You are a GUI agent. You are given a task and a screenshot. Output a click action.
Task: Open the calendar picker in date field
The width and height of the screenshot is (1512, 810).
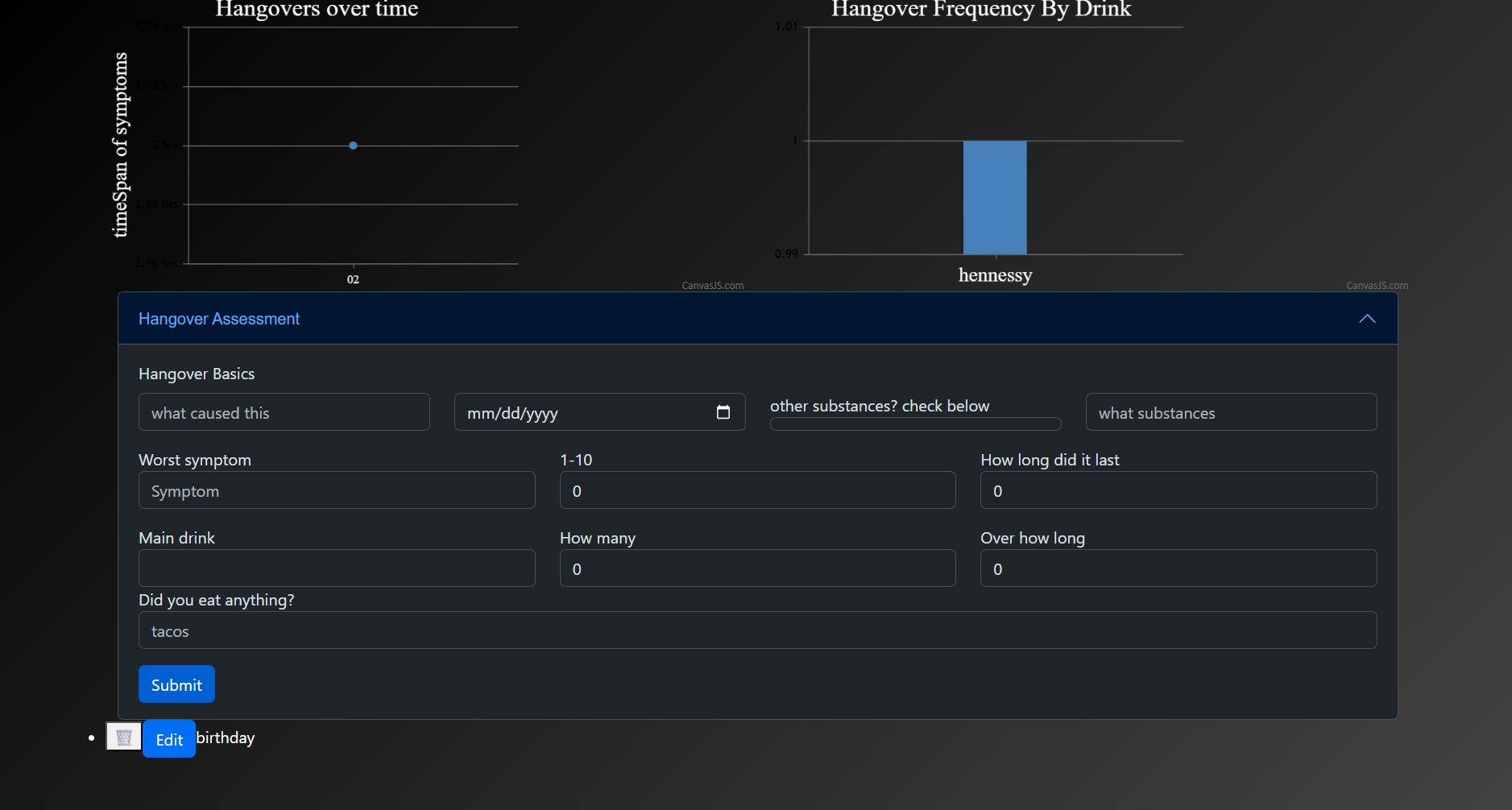[723, 412]
